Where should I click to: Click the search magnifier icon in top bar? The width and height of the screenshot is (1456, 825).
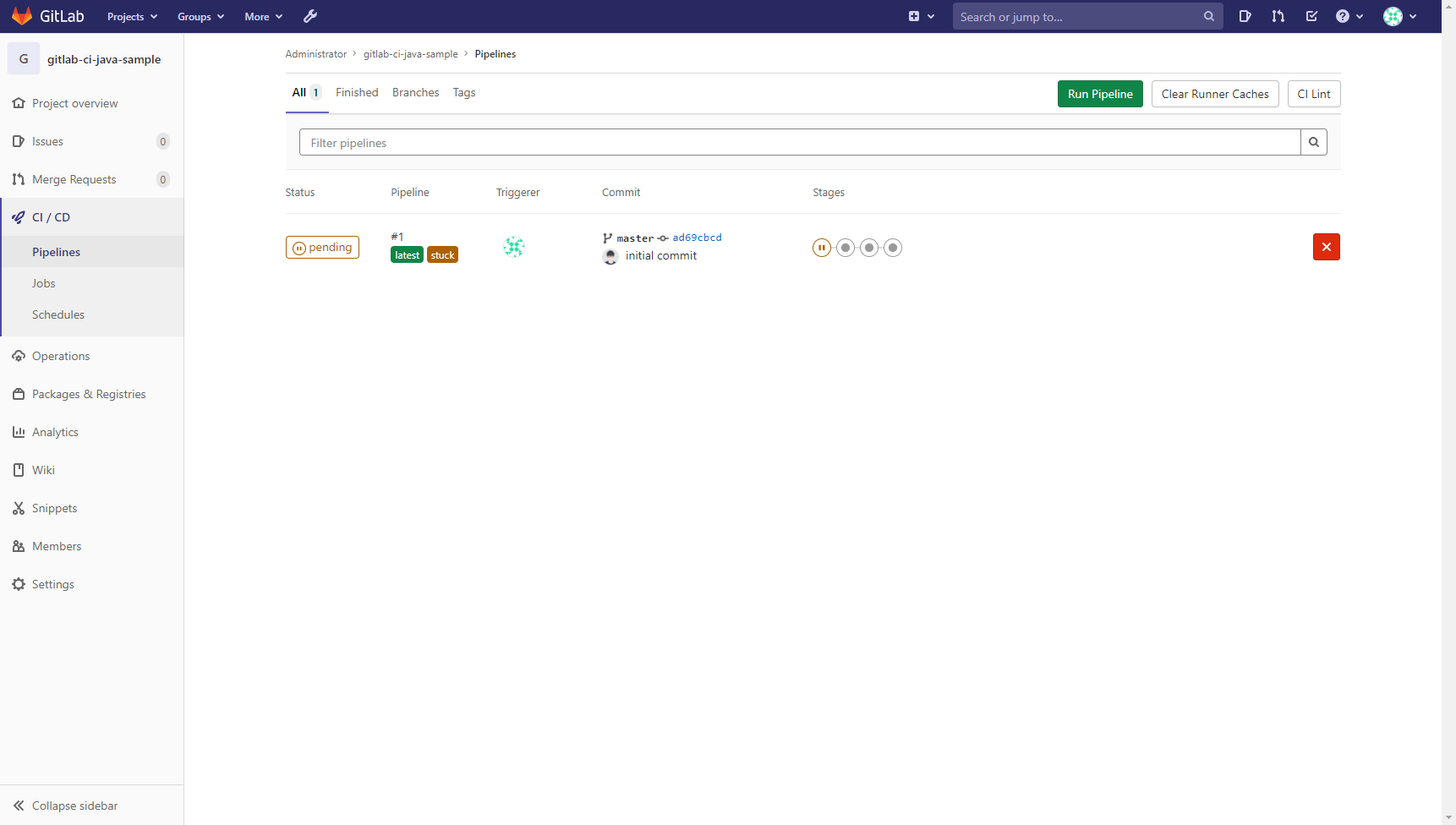pos(1209,16)
